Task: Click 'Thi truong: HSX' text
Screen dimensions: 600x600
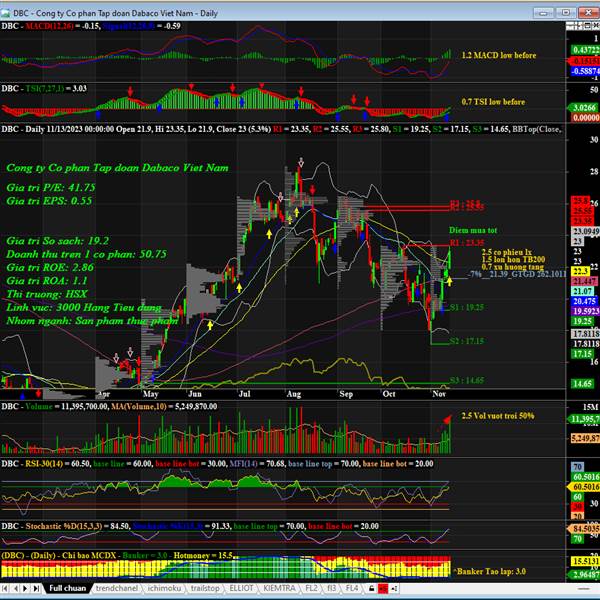Action: [47, 294]
